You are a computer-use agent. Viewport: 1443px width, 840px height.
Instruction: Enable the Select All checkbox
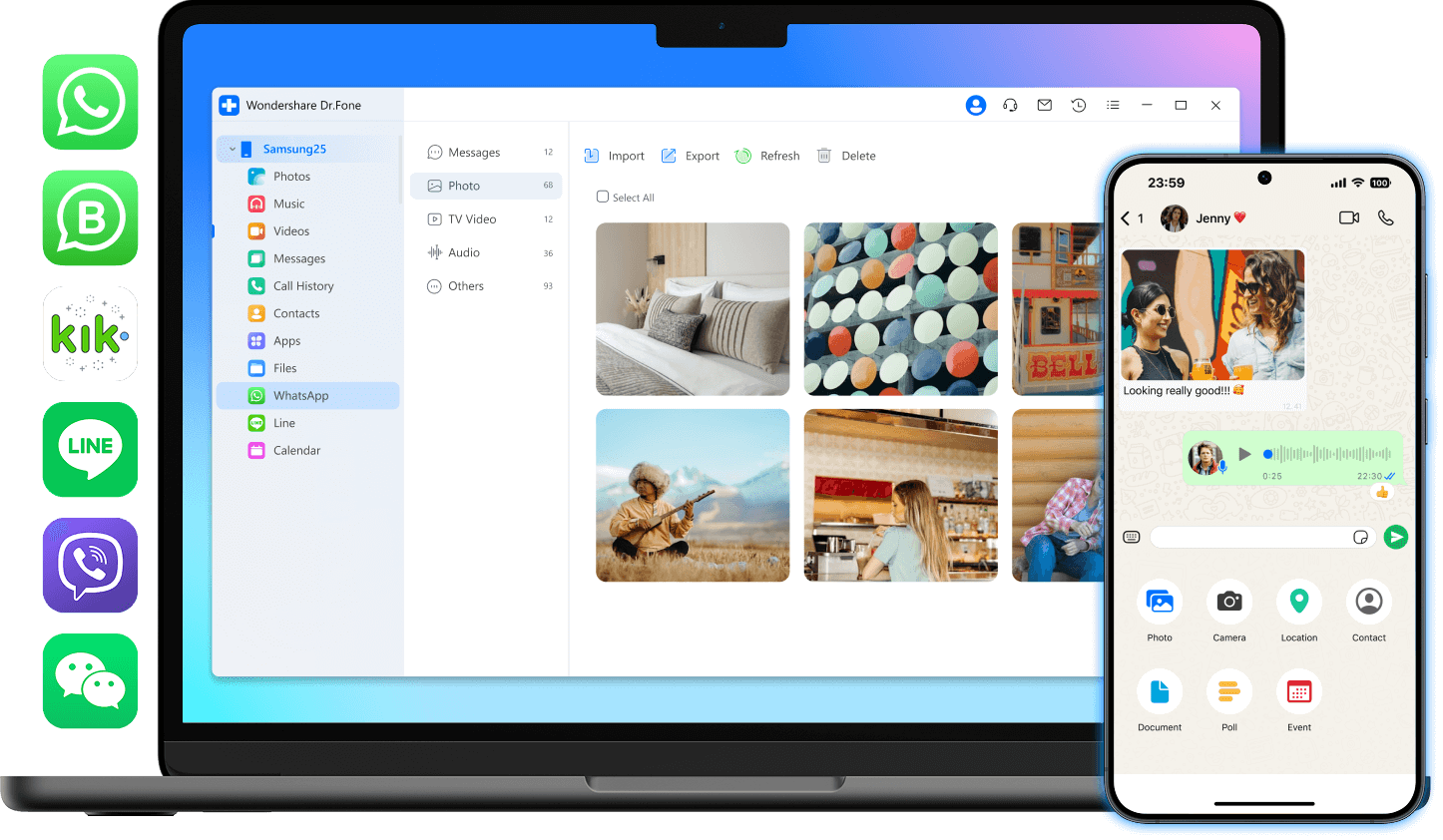tap(602, 197)
